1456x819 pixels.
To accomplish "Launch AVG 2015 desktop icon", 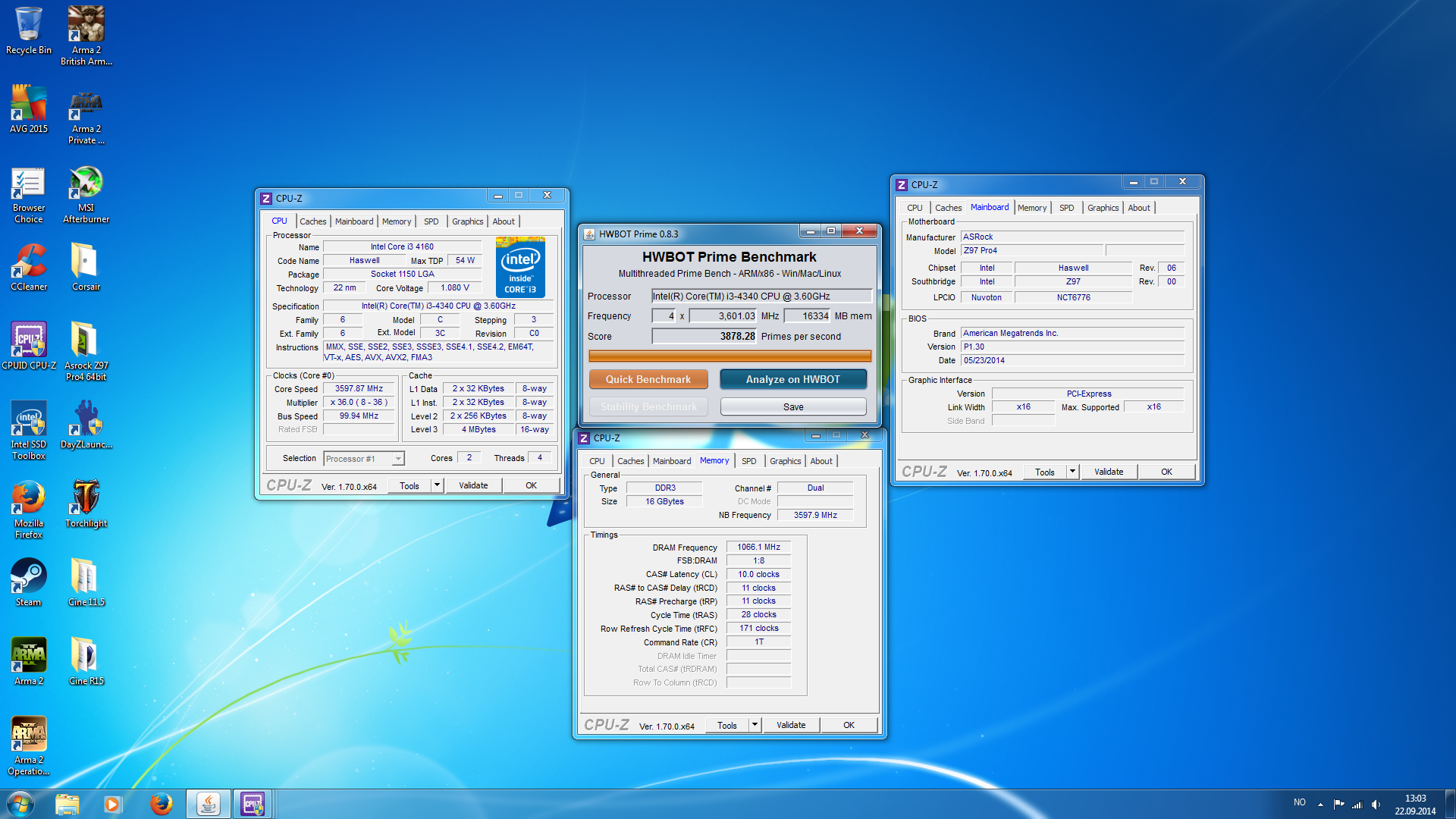I will click(x=29, y=109).
